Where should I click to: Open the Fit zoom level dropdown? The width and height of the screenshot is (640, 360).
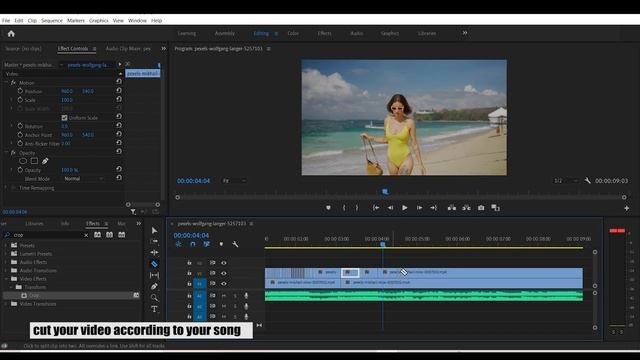tap(234, 180)
